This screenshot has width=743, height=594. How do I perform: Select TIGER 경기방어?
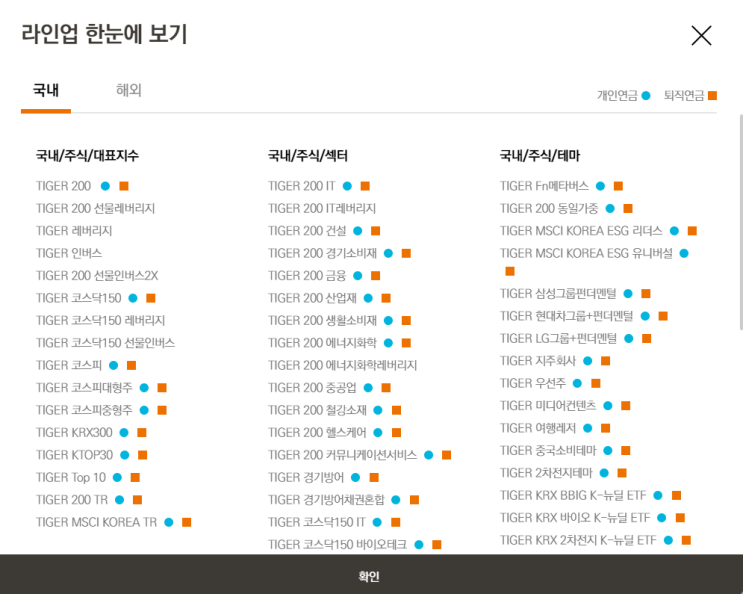tap(306, 477)
